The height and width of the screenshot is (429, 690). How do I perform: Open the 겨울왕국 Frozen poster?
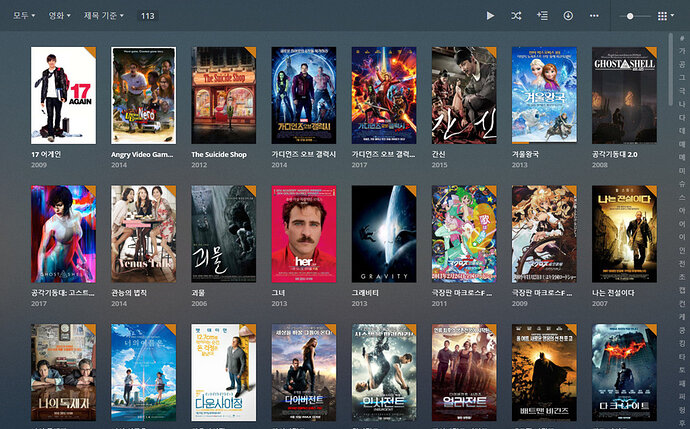click(544, 95)
